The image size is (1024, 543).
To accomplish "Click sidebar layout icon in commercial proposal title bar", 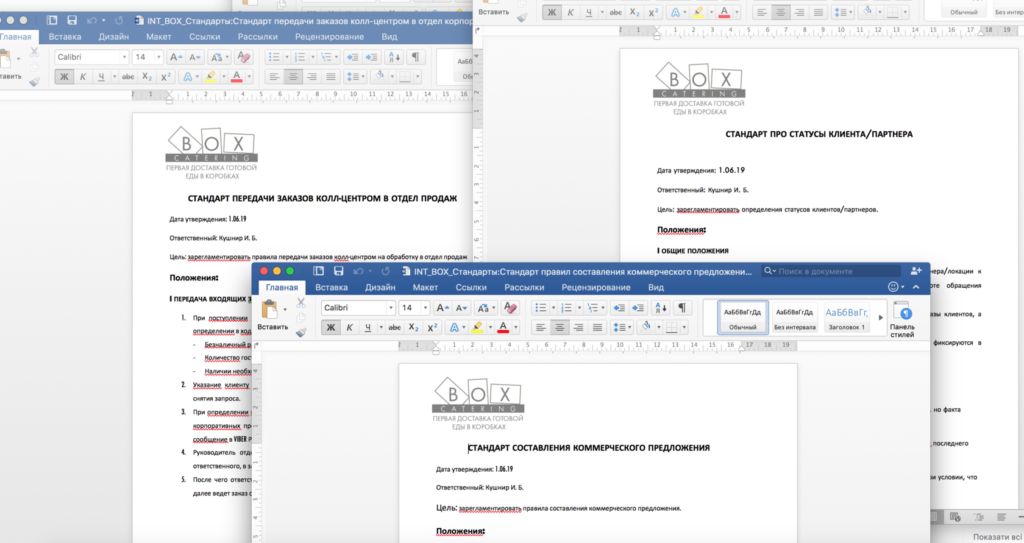I will [x=318, y=271].
